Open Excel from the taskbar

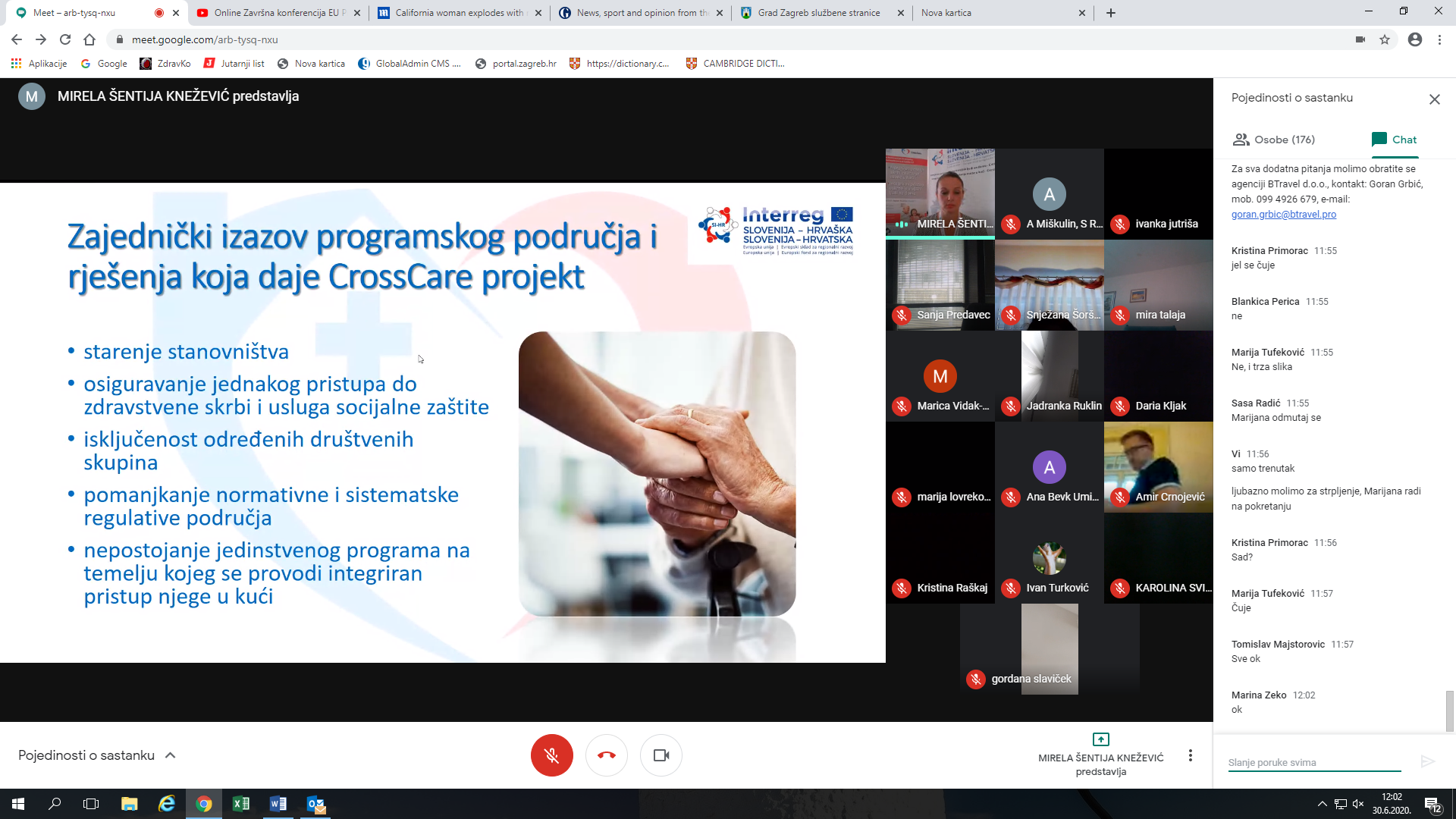241,804
